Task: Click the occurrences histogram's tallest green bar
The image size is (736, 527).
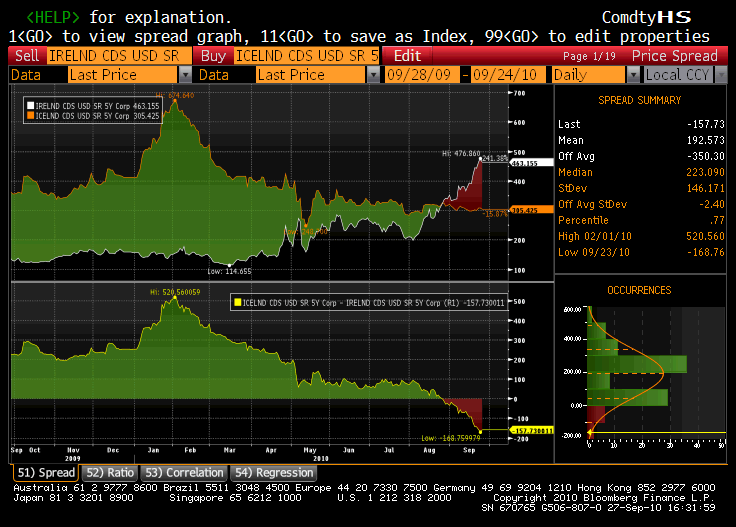Action: [637, 364]
